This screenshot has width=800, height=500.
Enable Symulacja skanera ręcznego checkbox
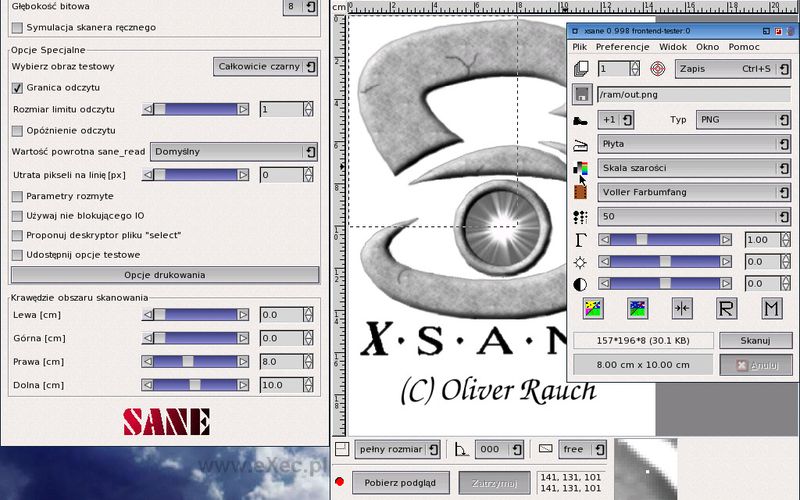coord(17,28)
